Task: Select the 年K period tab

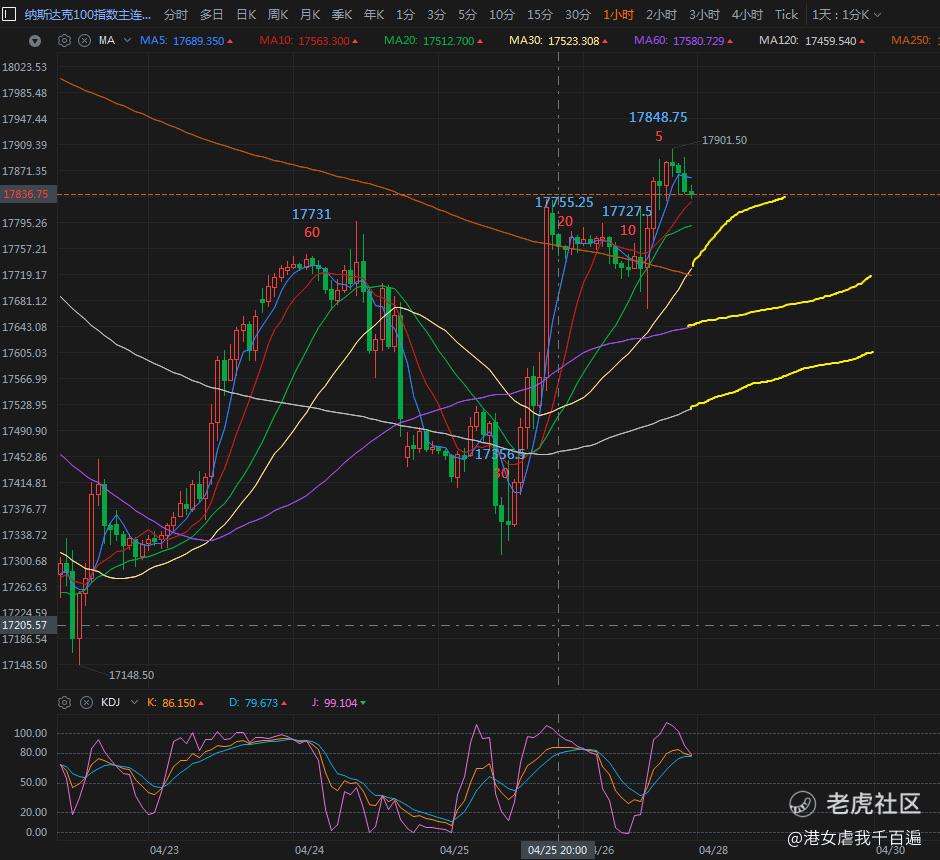Action: tap(373, 14)
